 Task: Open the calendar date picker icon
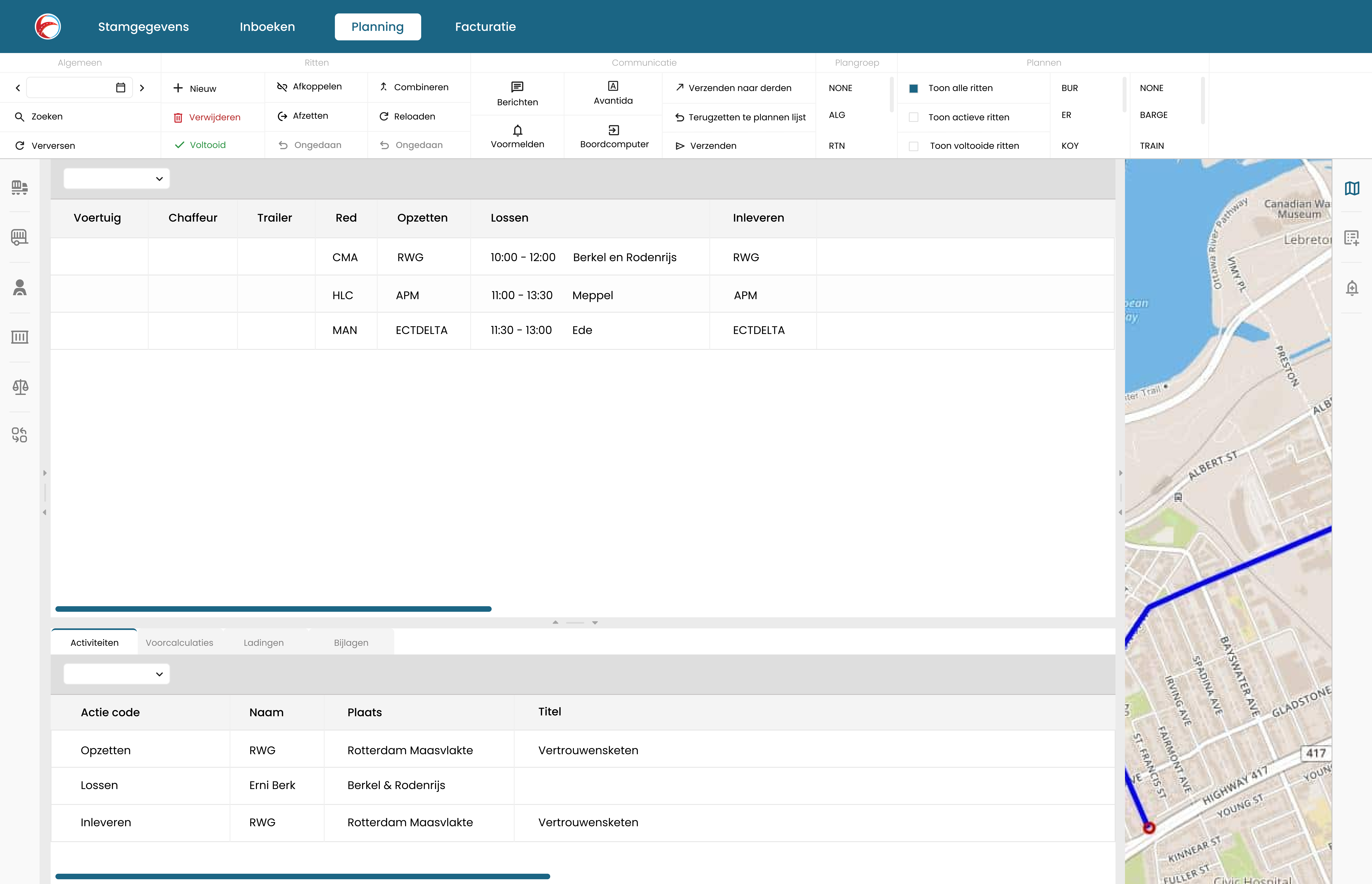point(121,88)
